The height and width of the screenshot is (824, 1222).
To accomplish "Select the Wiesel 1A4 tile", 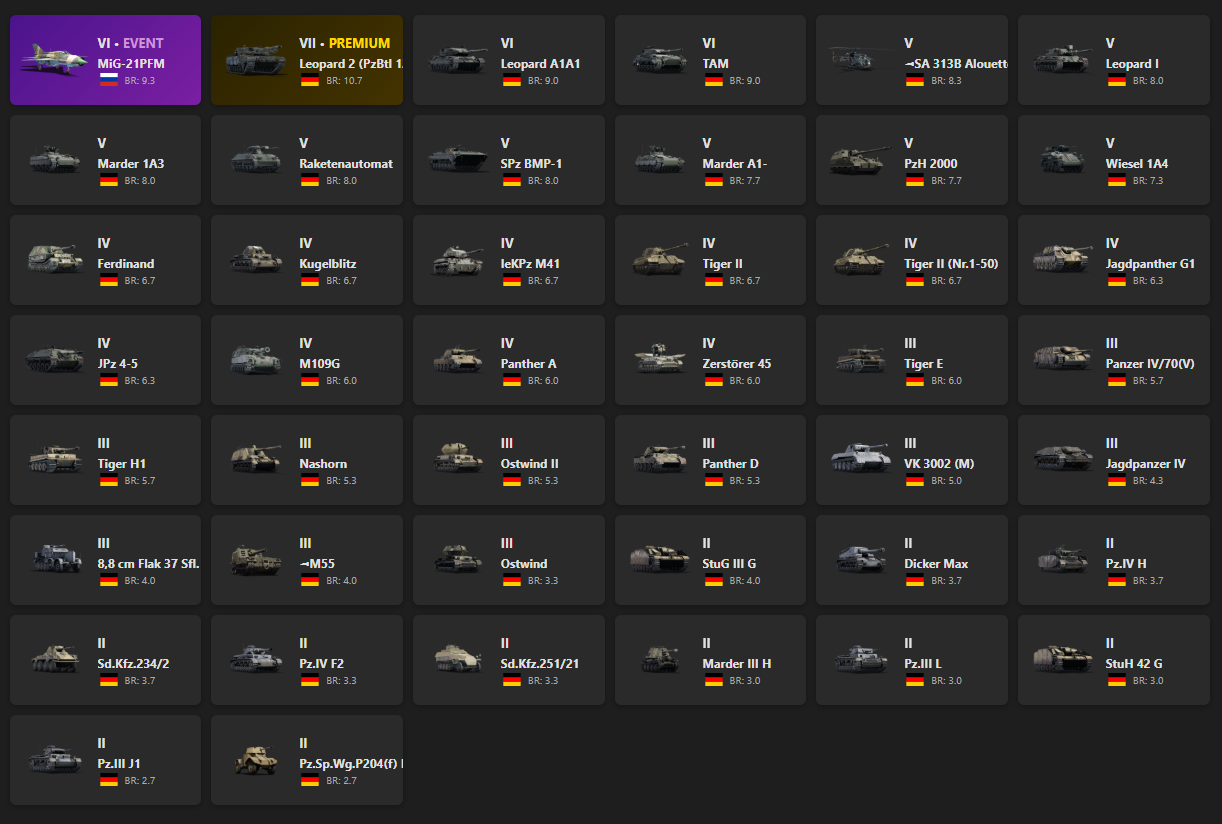I will (x=1114, y=160).
